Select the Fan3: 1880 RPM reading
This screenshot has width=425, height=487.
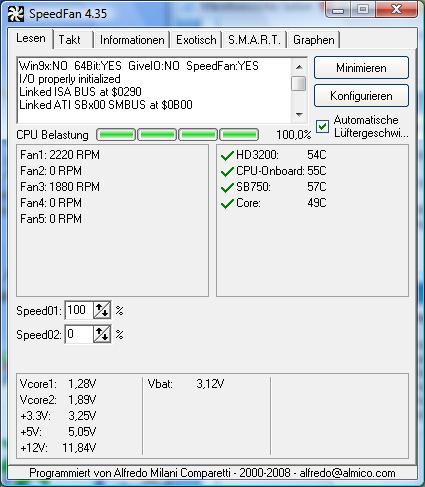pos(60,187)
